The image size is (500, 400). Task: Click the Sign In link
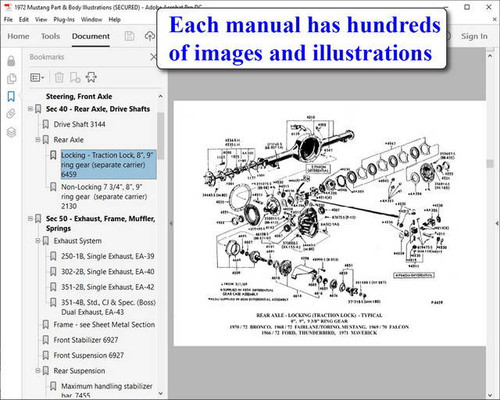[474, 36]
